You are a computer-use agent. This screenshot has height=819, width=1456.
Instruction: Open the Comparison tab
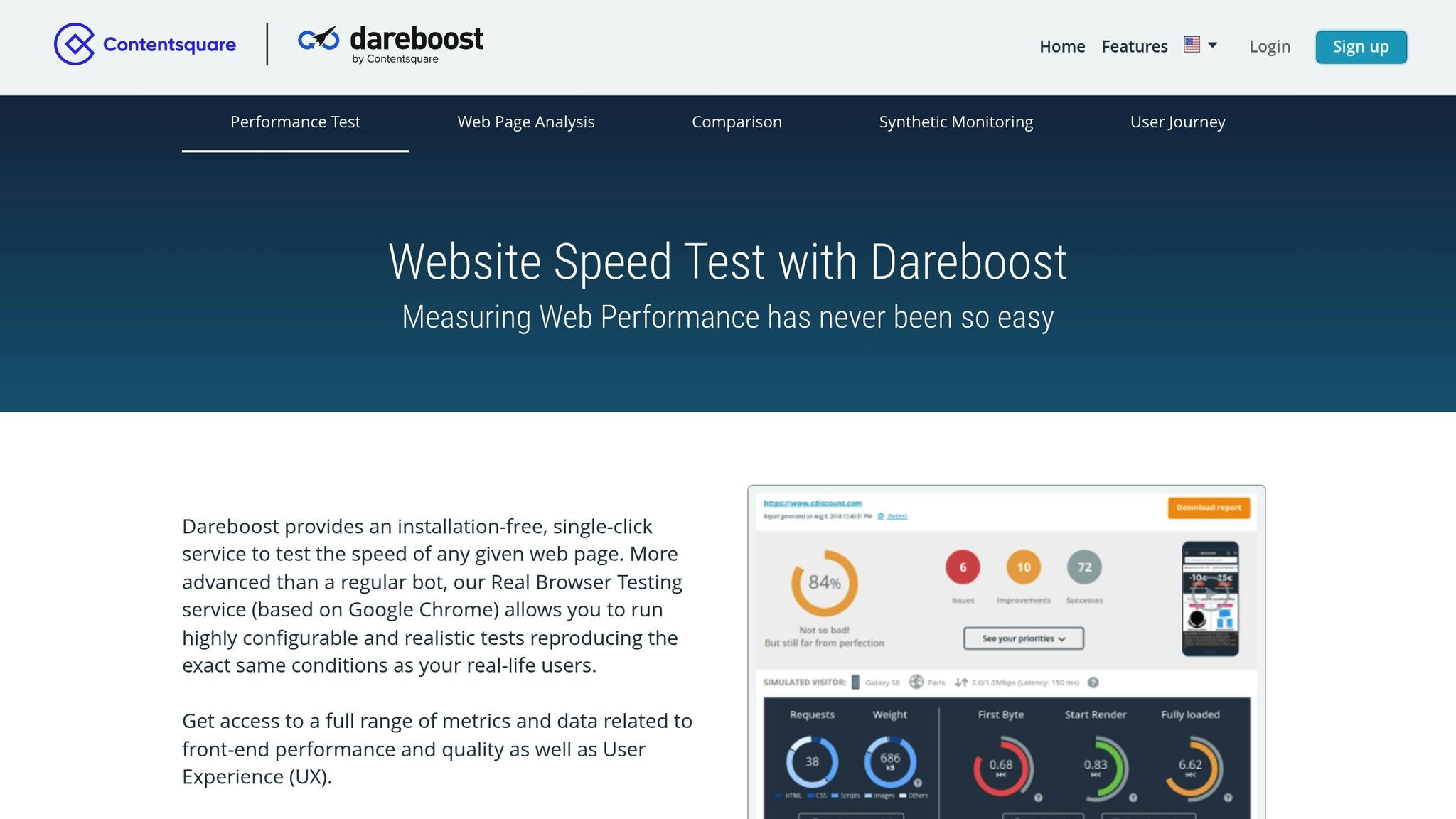[737, 122]
